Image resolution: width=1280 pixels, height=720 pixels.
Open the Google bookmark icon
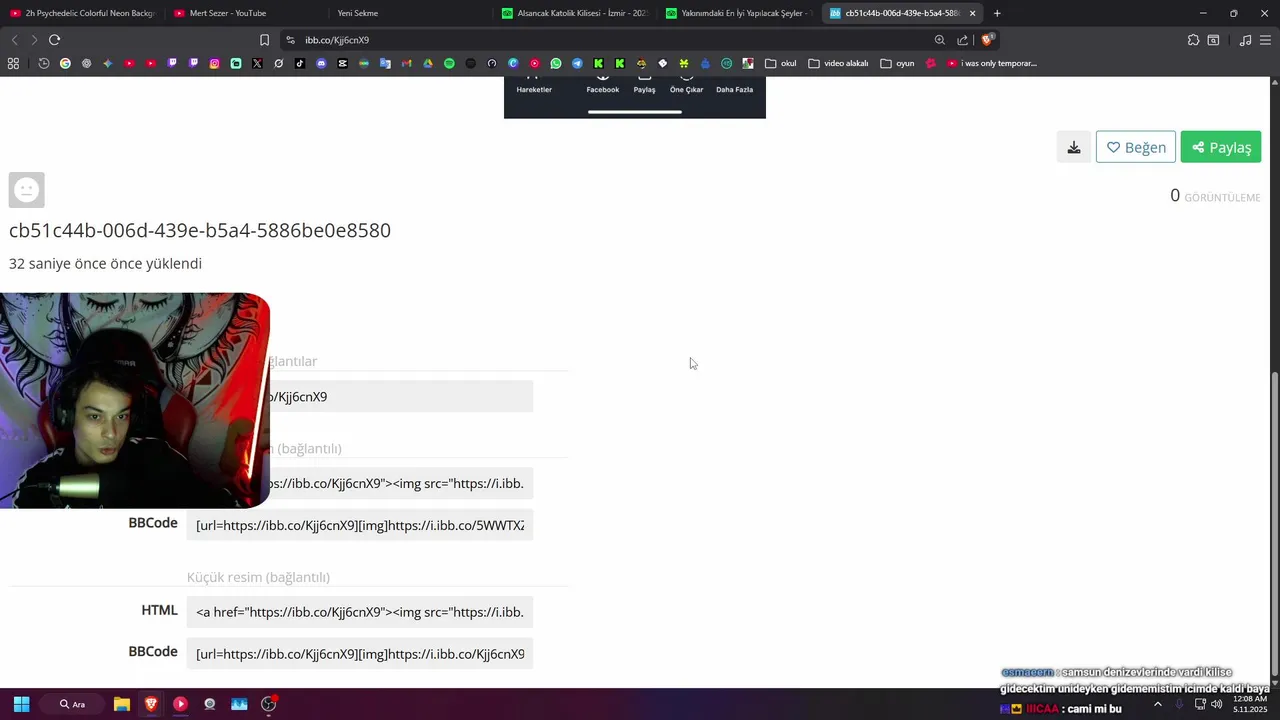65,63
